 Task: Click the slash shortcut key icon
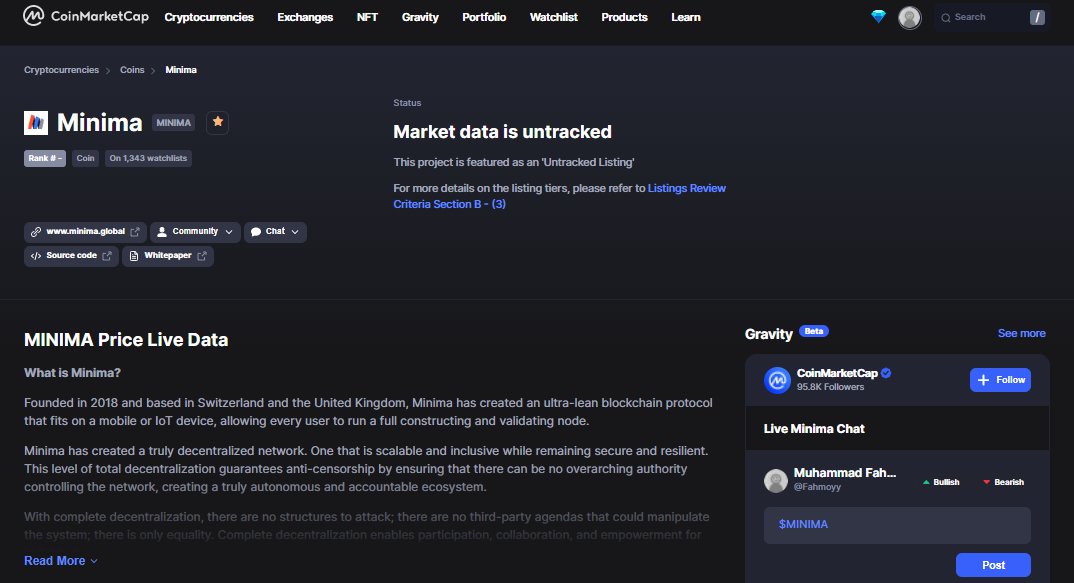pyautogui.click(x=1037, y=18)
